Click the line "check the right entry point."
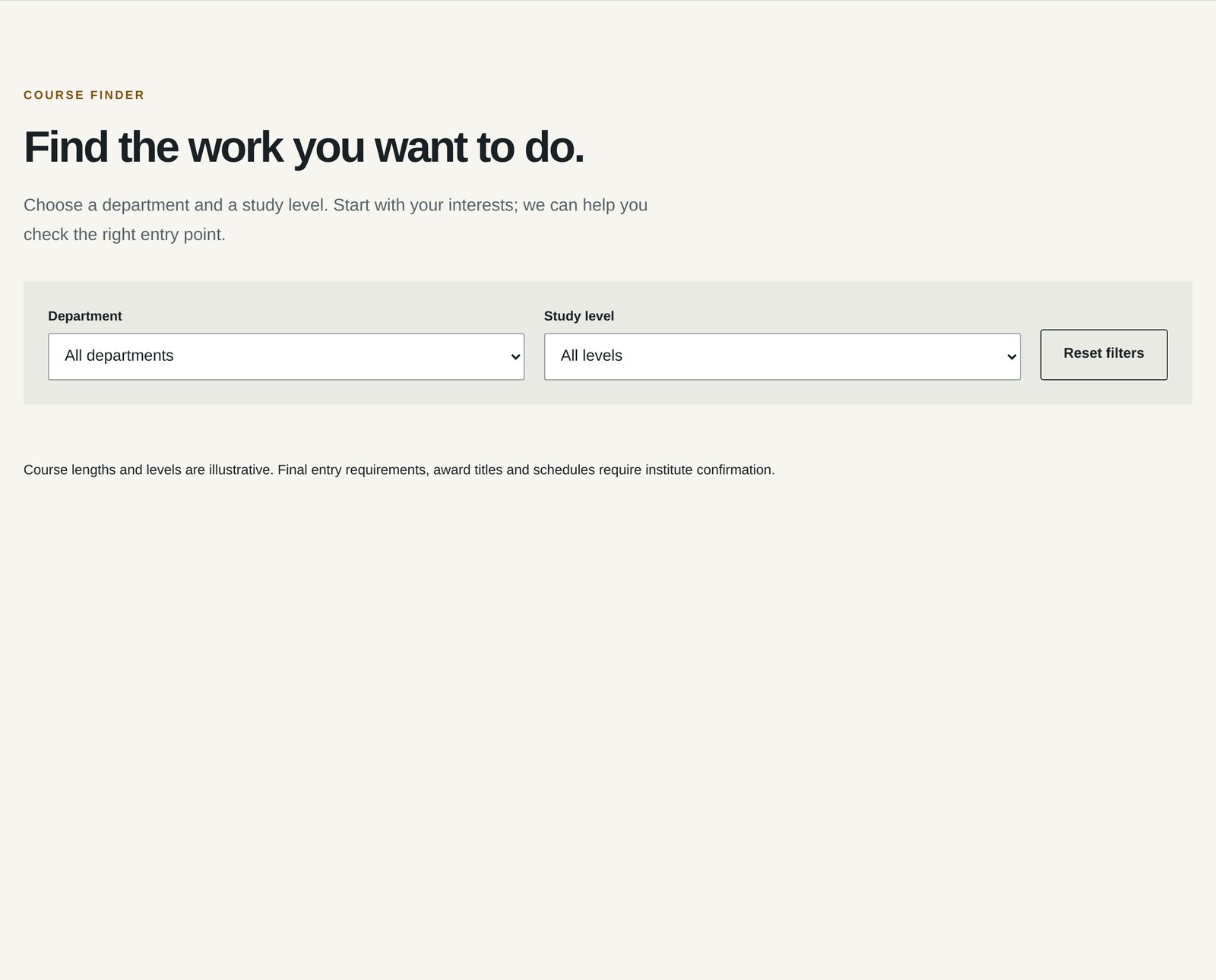The image size is (1216, 980). [125, 235]
